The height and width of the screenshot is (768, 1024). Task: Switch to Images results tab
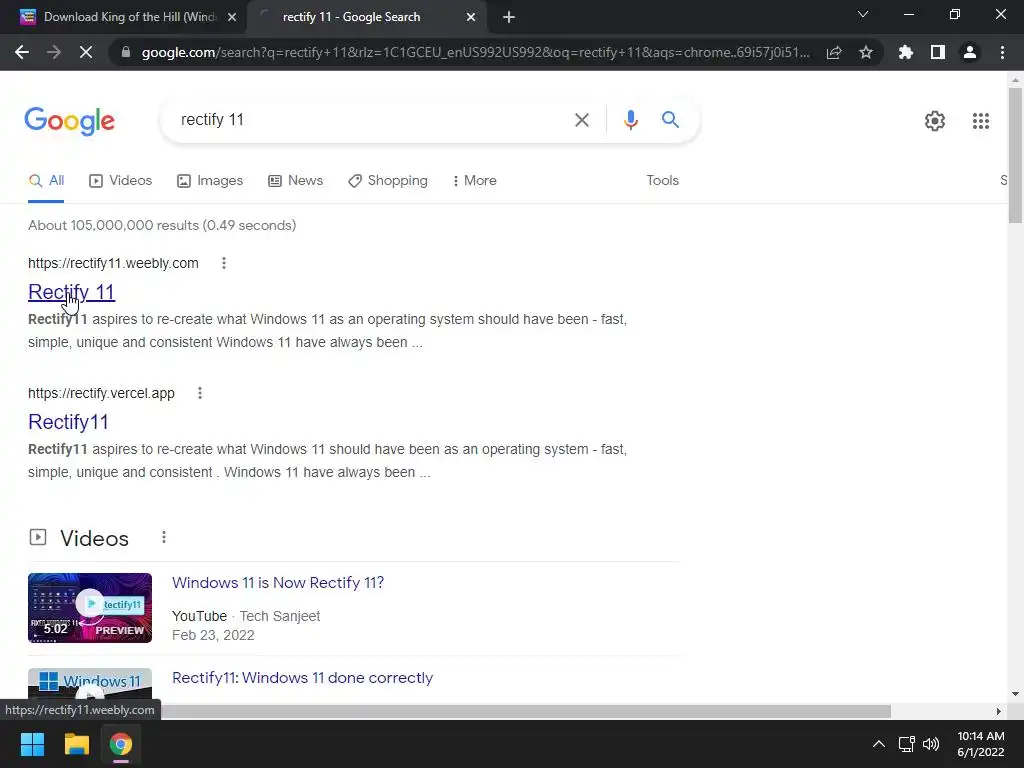(x=210, y=181)
